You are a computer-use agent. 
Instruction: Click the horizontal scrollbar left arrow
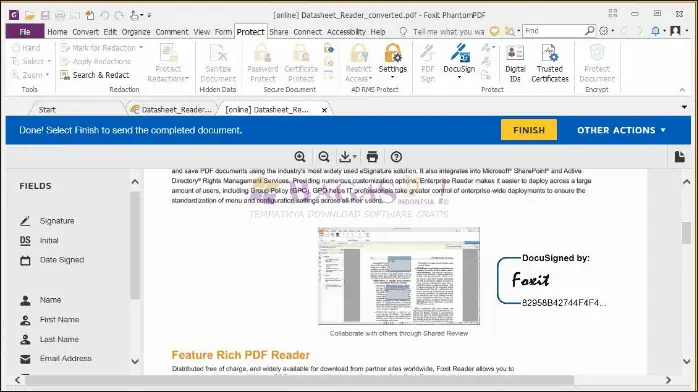pyautogui.click(x=17, y=380)
